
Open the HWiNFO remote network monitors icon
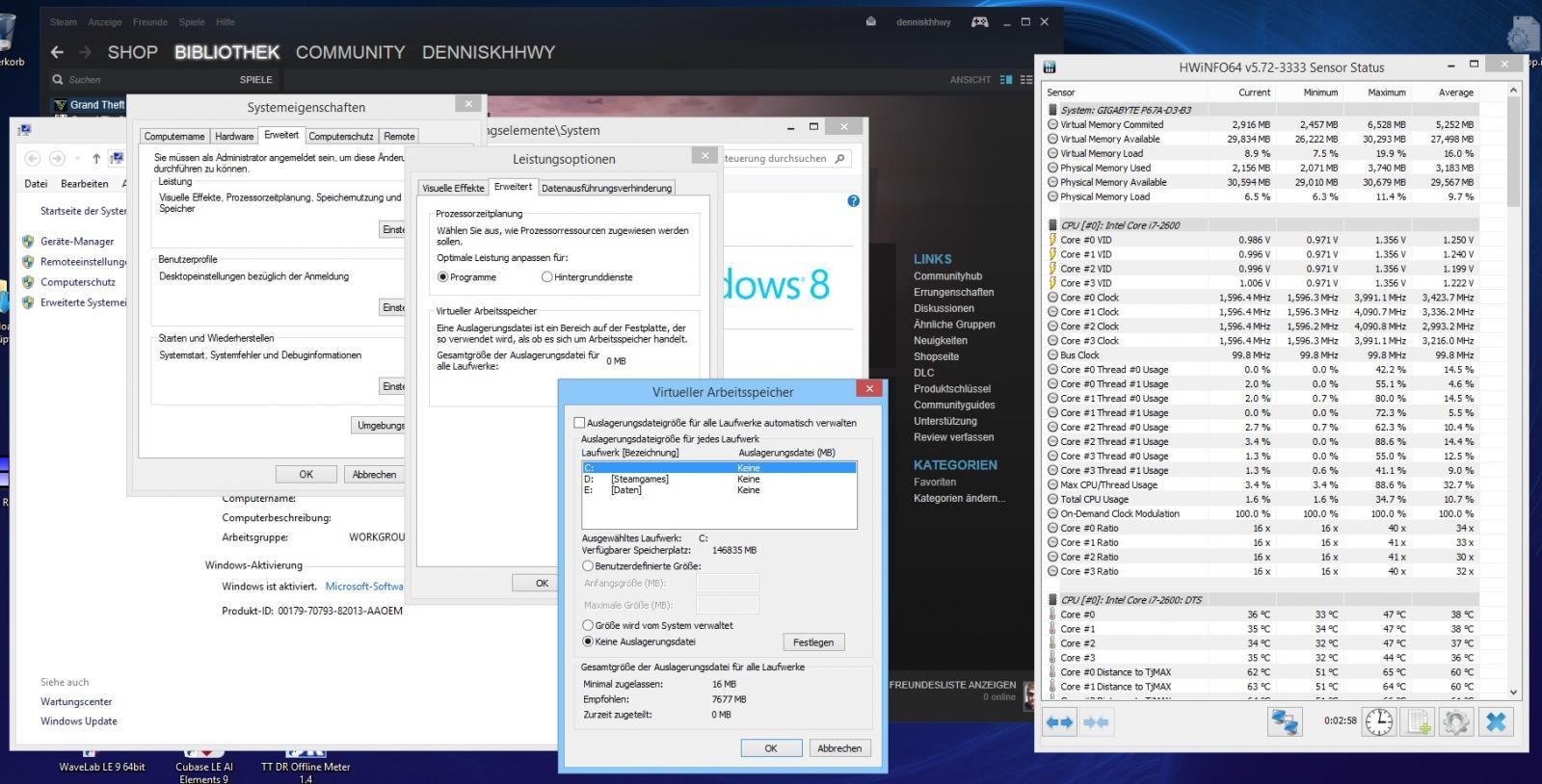click(1285, 721)
